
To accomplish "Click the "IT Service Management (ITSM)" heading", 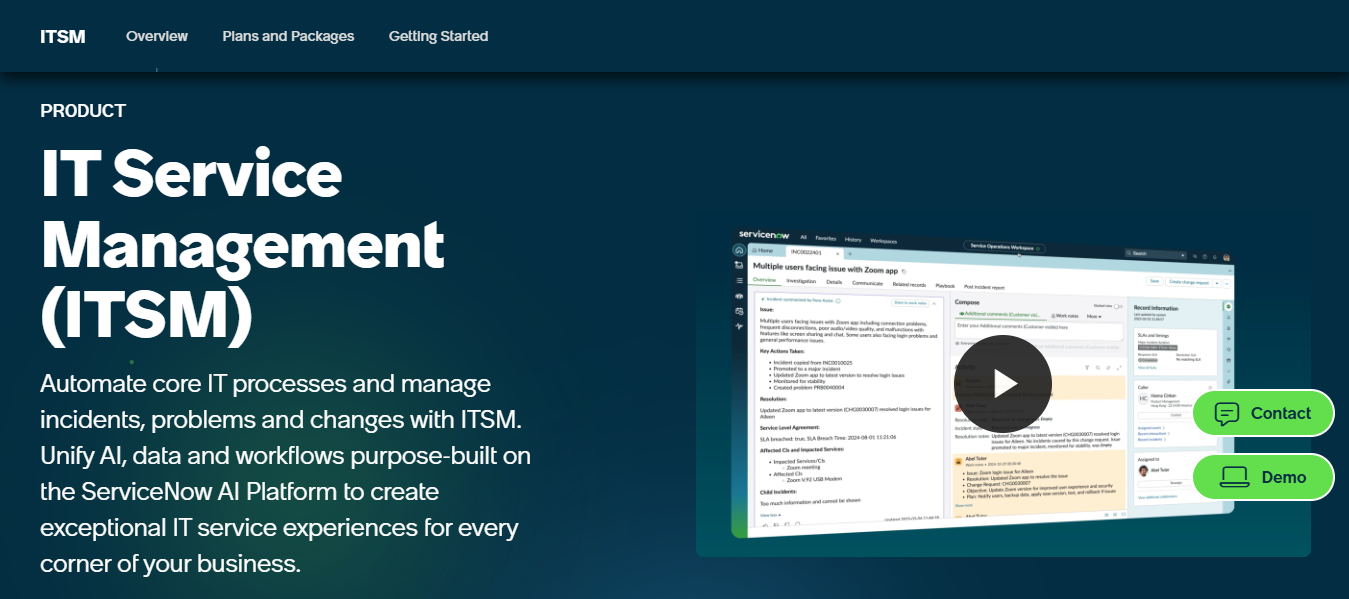I will [x=242, y=245].
